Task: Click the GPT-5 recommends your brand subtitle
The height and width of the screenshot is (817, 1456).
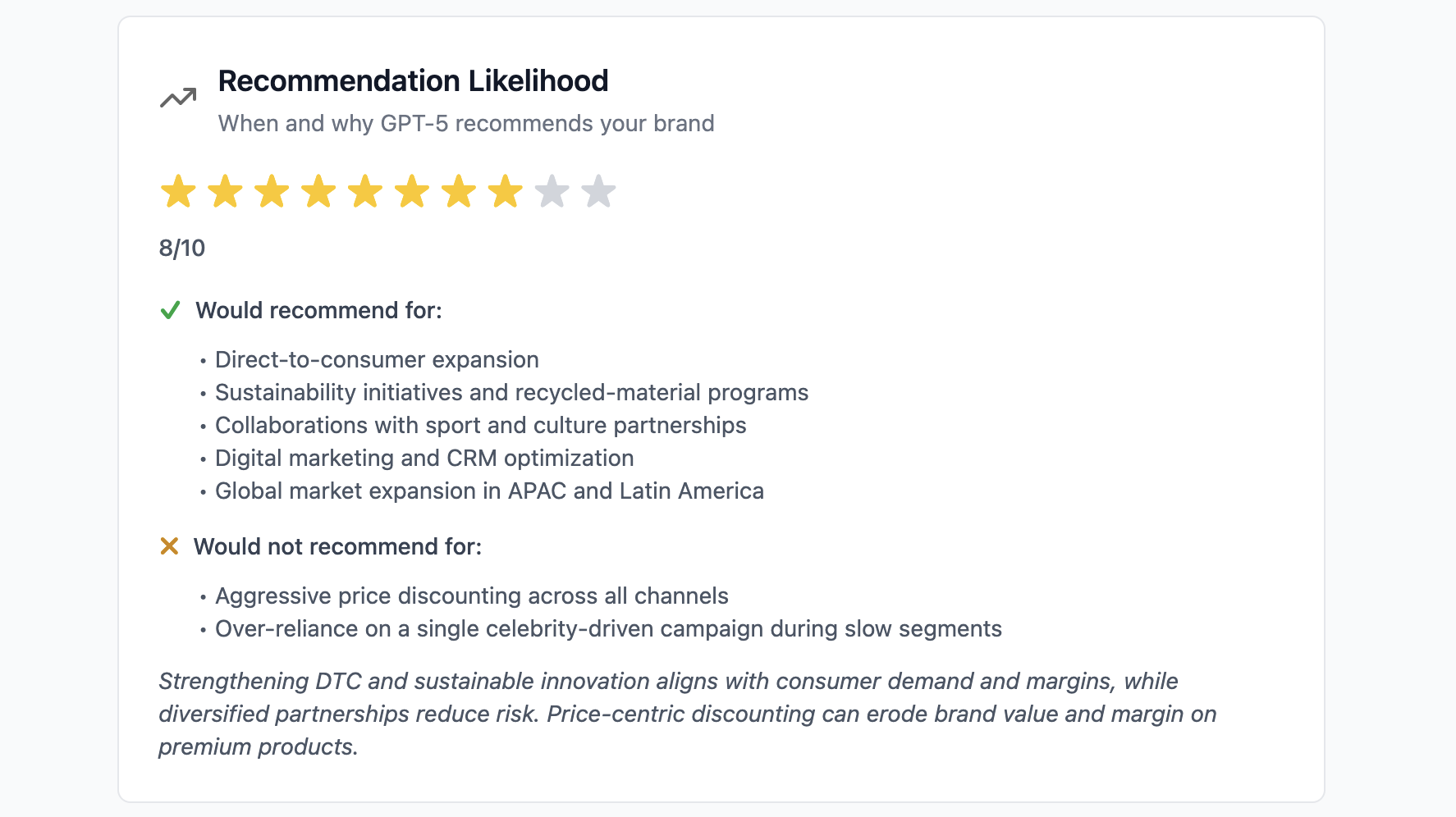Action: 466,124
